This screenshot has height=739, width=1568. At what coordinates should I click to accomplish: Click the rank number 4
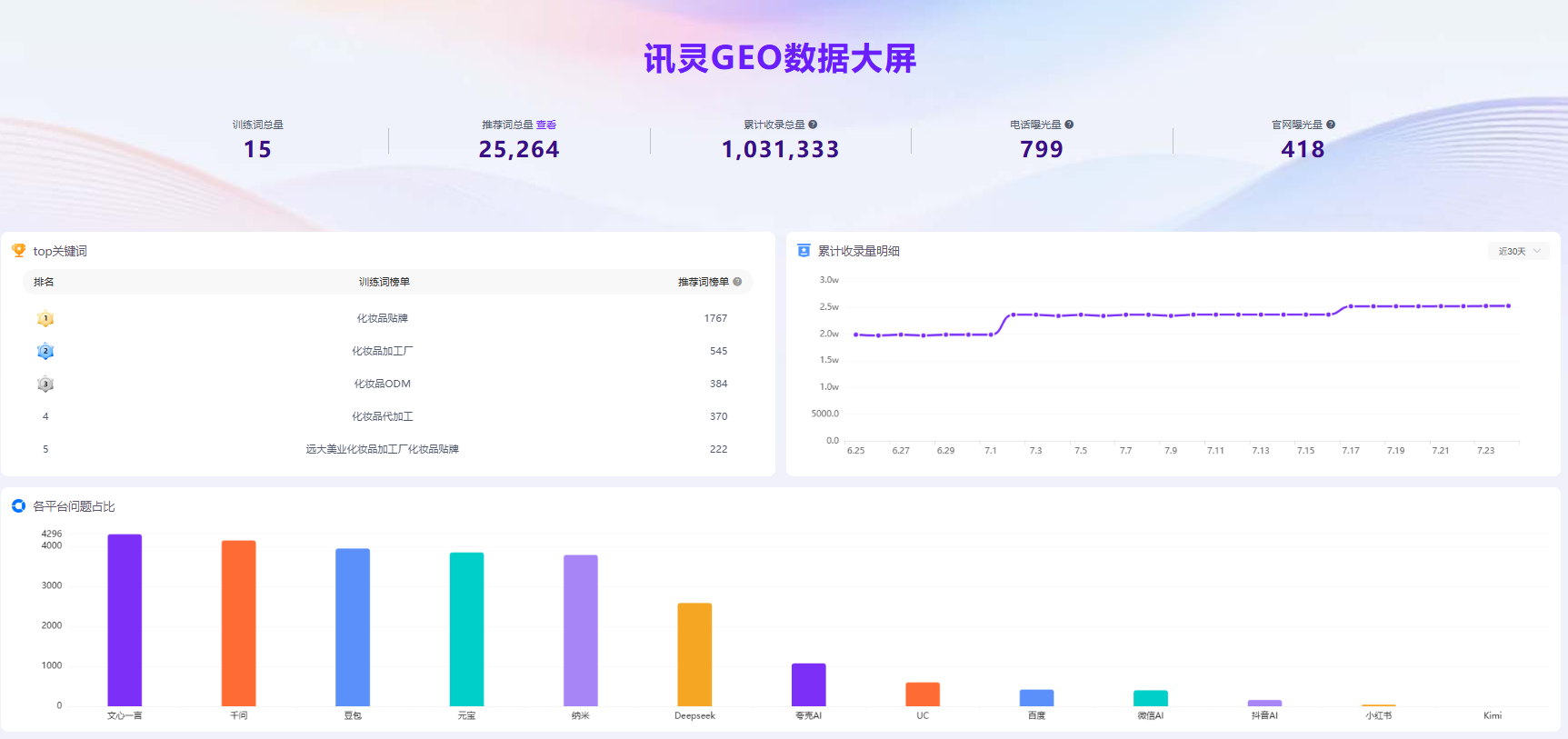[45, 416]
